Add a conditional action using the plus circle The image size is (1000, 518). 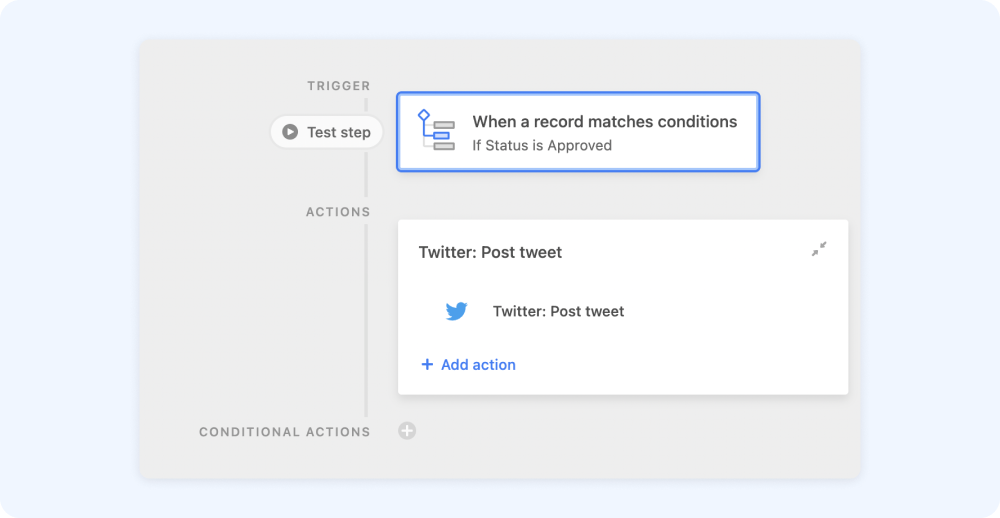(407, 431)
